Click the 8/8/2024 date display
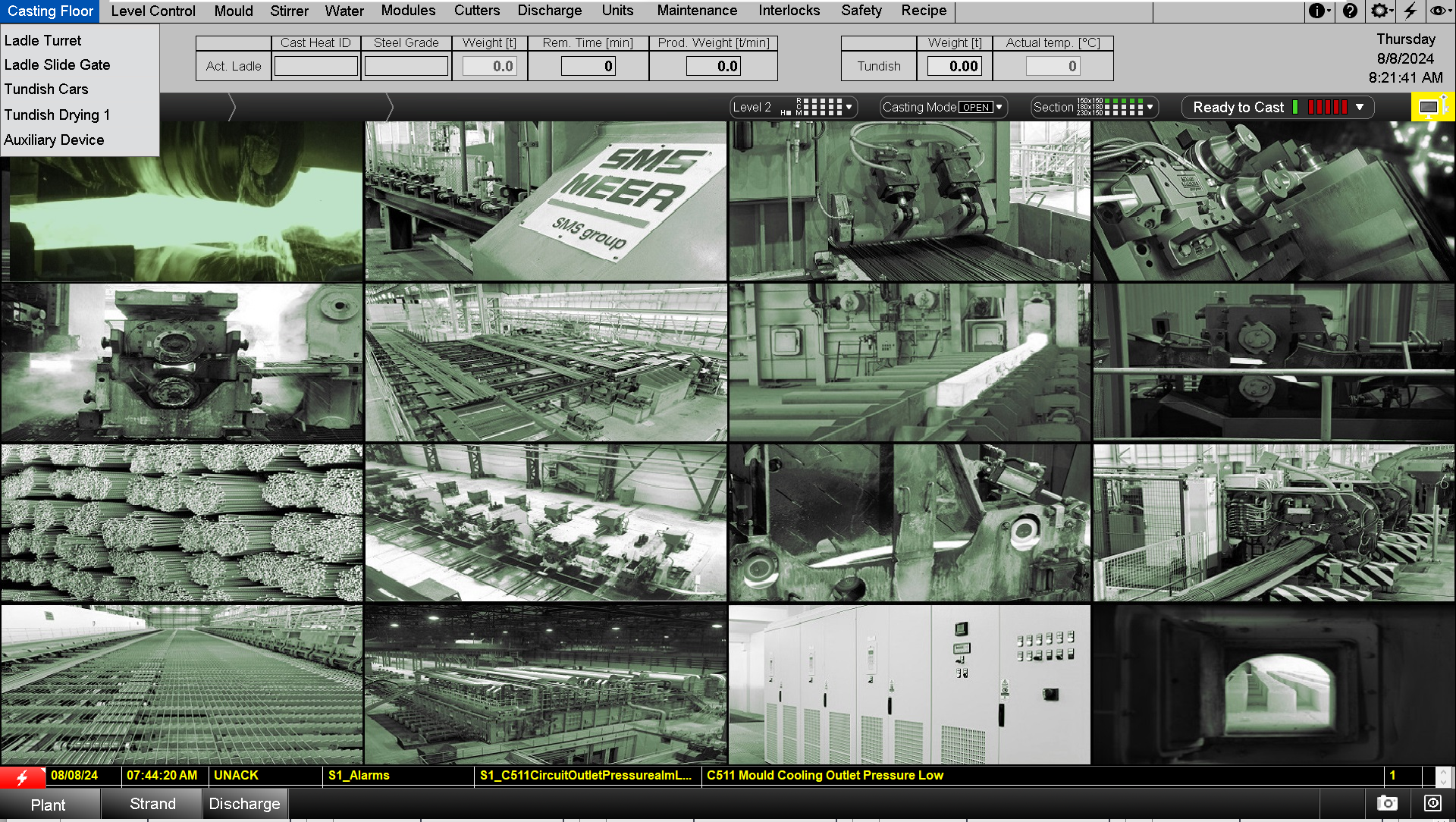1456x822 pixels. pyautogui.click(x=1405, y=58)
